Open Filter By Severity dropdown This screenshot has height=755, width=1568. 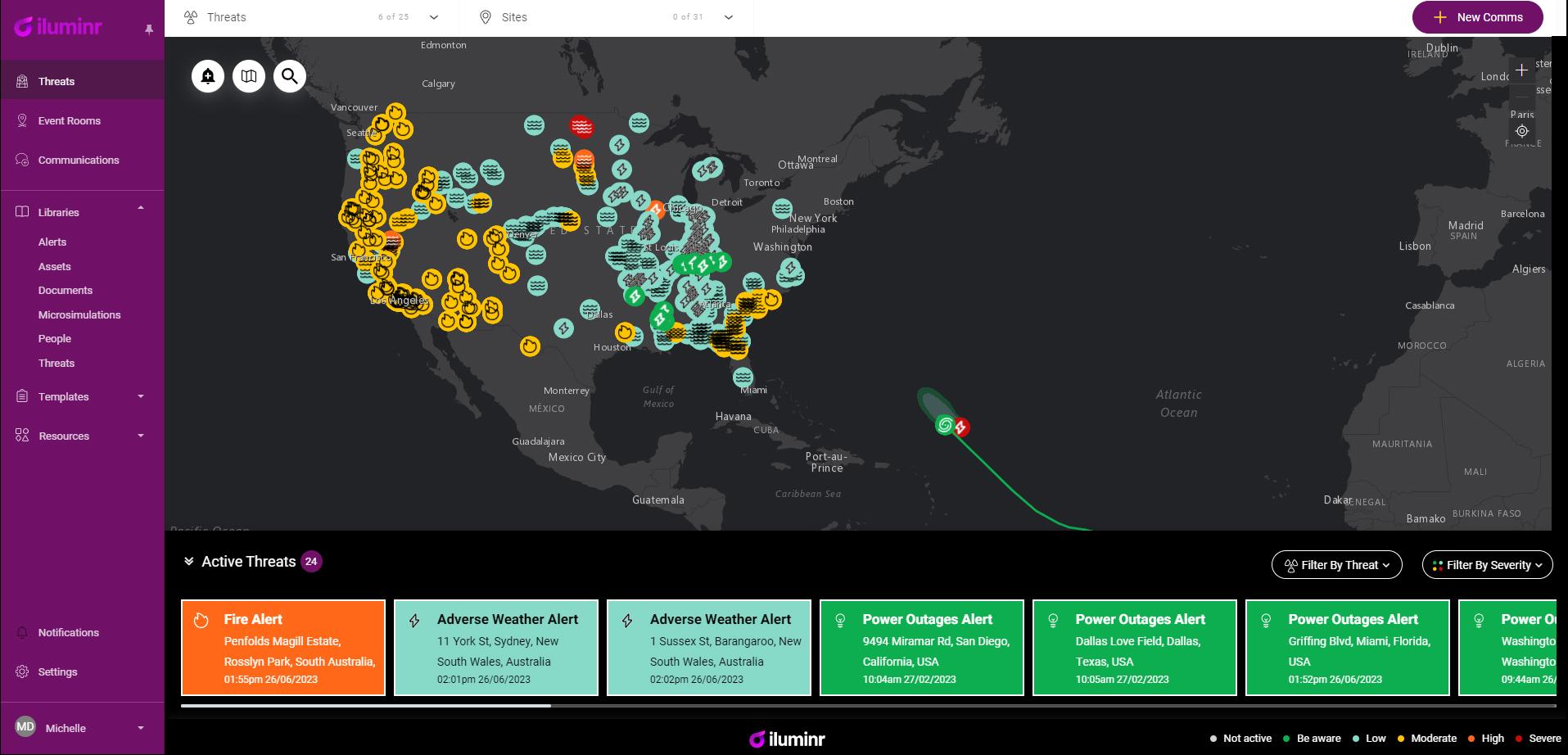[x=1487, y=565]
